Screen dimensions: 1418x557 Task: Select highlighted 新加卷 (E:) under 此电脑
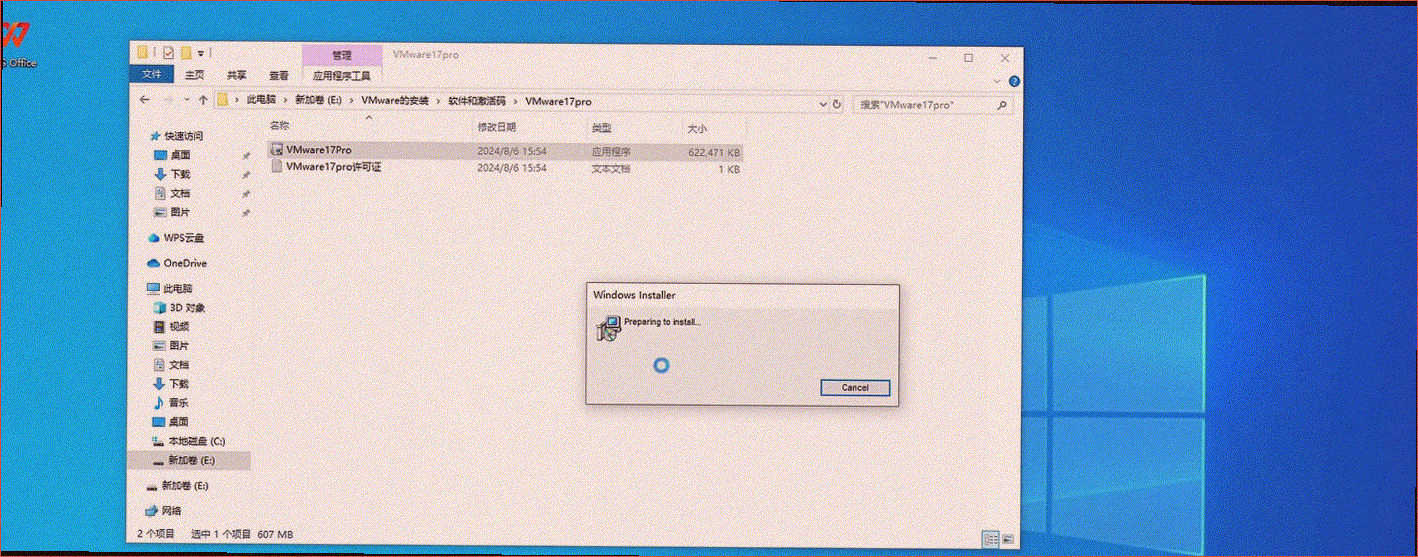(189, 460)
